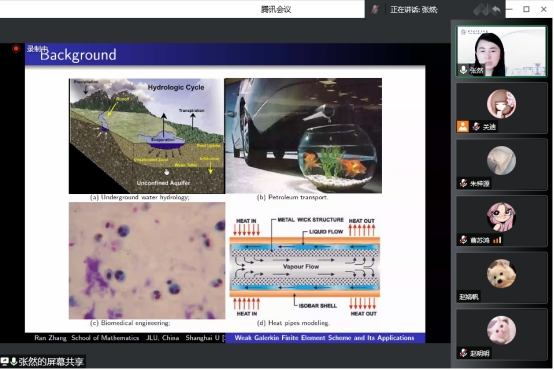Select 赵明明's participant avatar tile
Screen dimensions: 554x370
(x=501, y=334)
